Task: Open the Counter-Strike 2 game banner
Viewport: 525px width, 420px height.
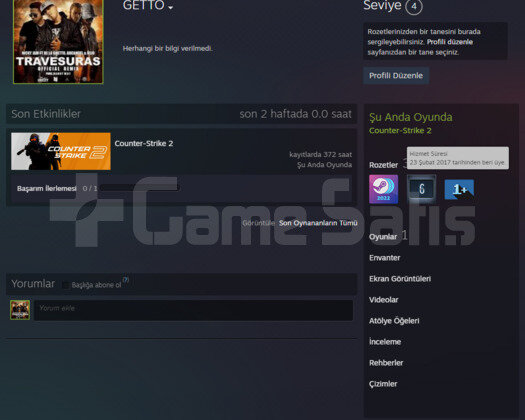Action: 61,151
